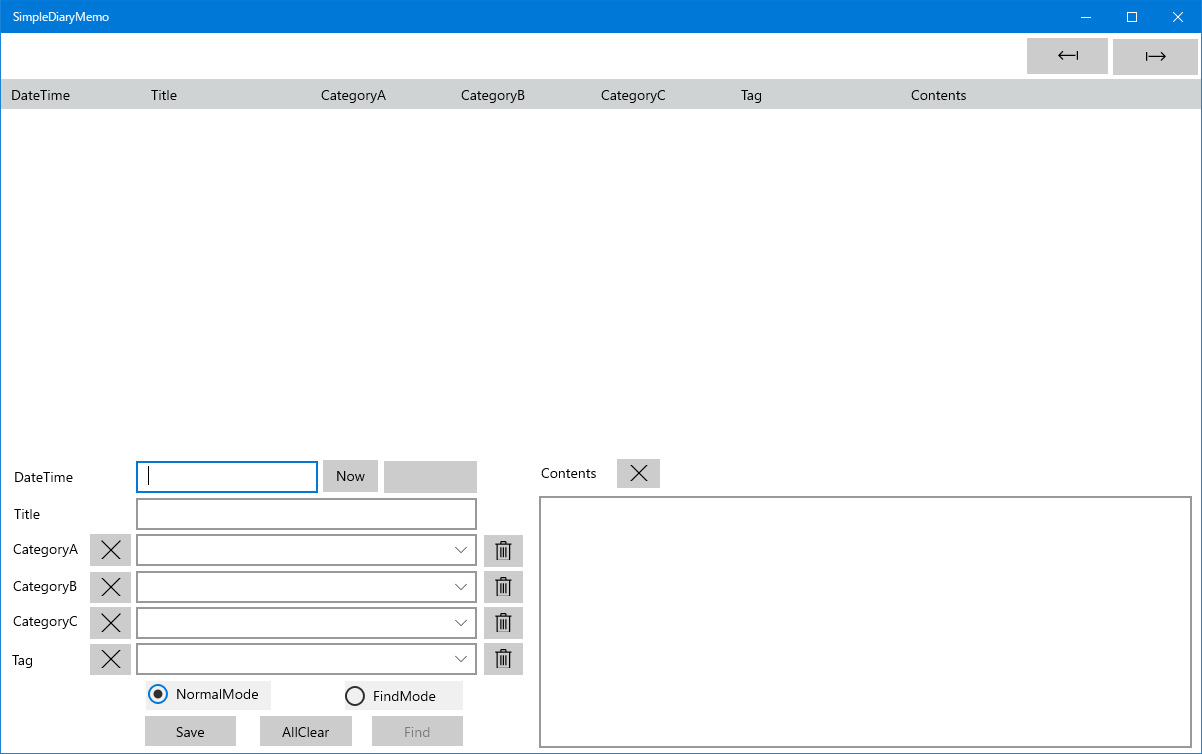This screenshot has height=754, width=1202.
Task: Click the CategoryB column header
Action: pyautogui.click(x=493, y=95)
